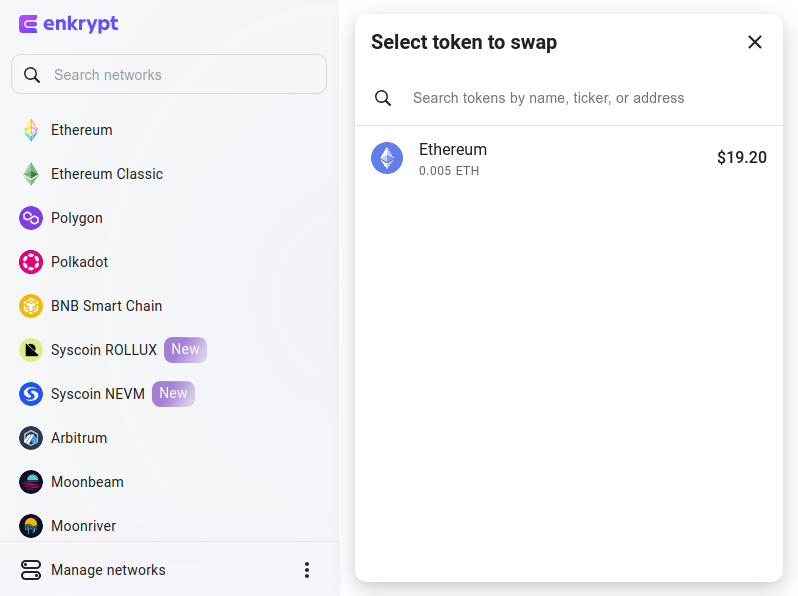Pick the Polkadot pink icon
Image resolution: width=798 pixels, height=596 pixels.
click(31, 262)
